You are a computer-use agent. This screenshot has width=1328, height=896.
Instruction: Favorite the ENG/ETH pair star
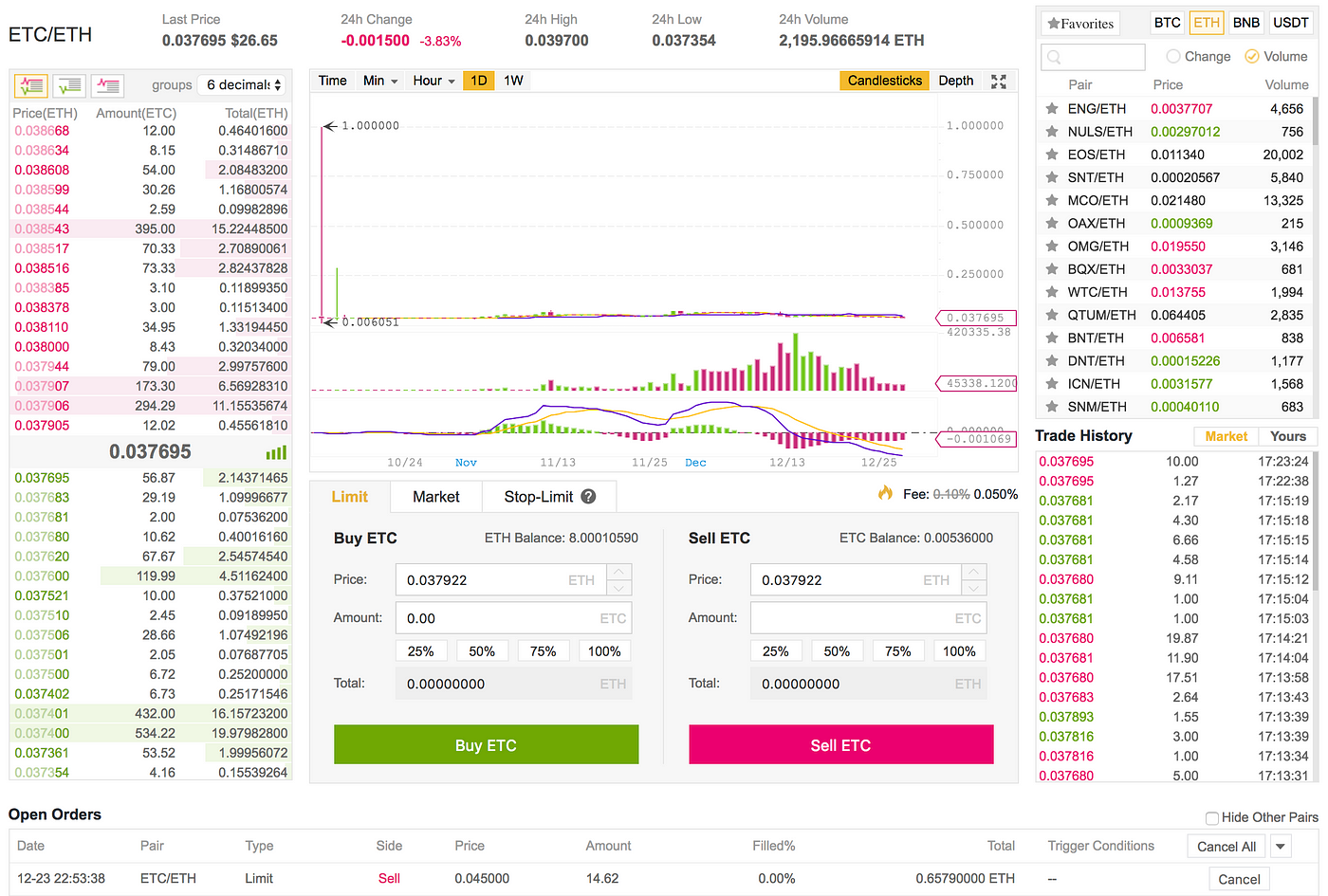tap(1052, 109)
